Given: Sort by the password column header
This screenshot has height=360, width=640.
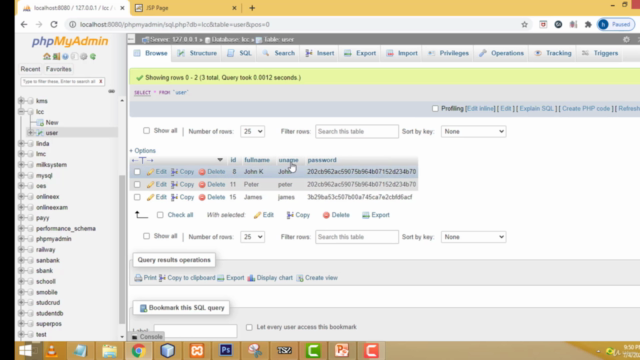Looking at the screenshot, I should pos(322,160).
